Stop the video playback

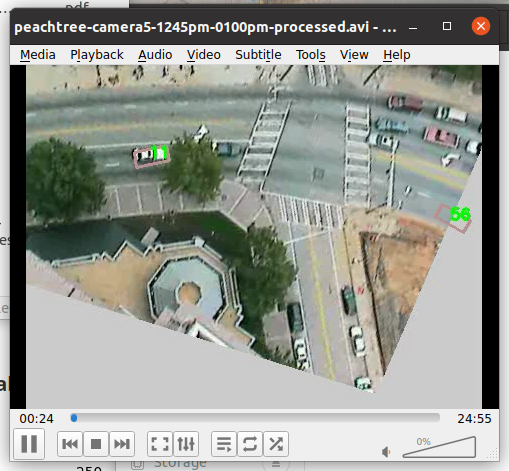point(96,444)
